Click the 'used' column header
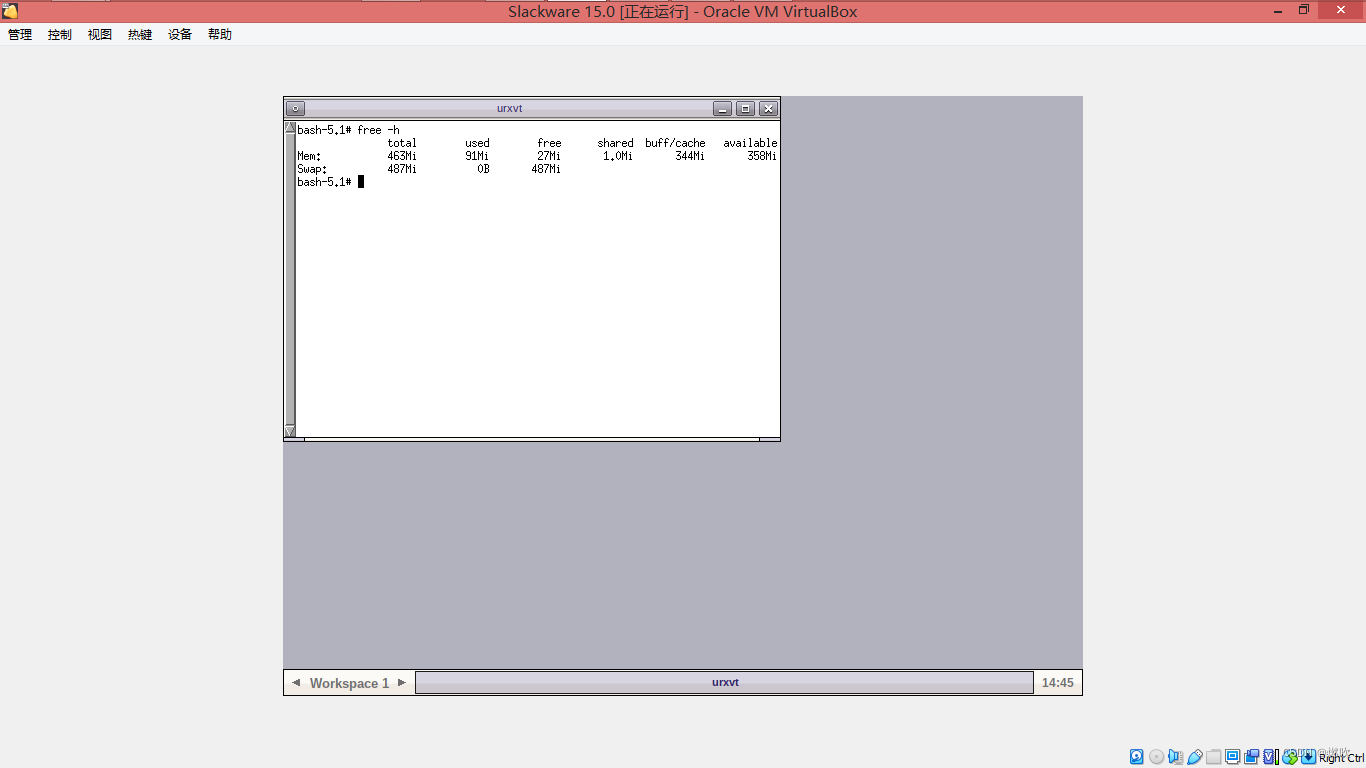 click(477, 143)
